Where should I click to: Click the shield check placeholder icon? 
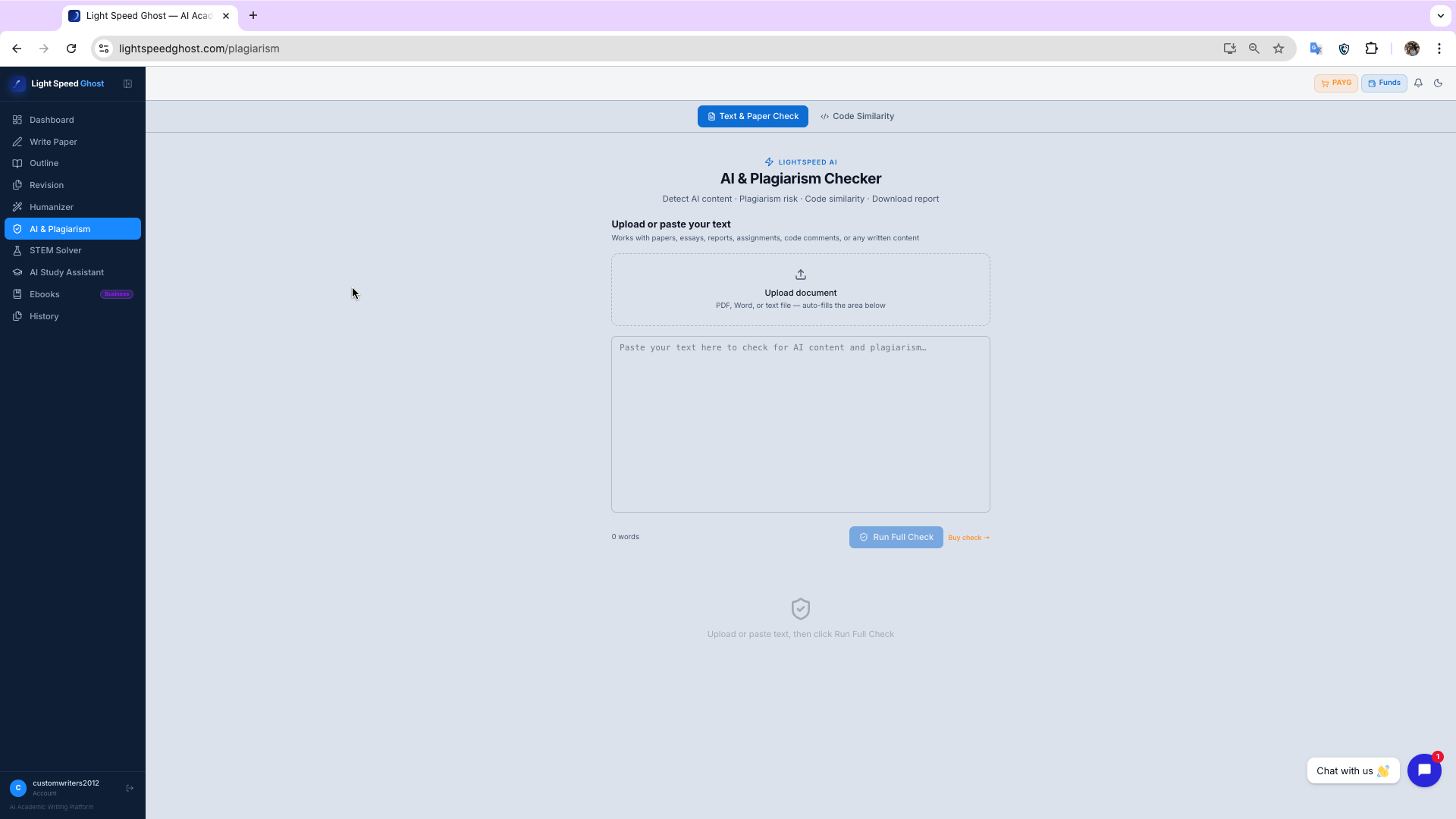pyautogui.click(x=801, y=609)
